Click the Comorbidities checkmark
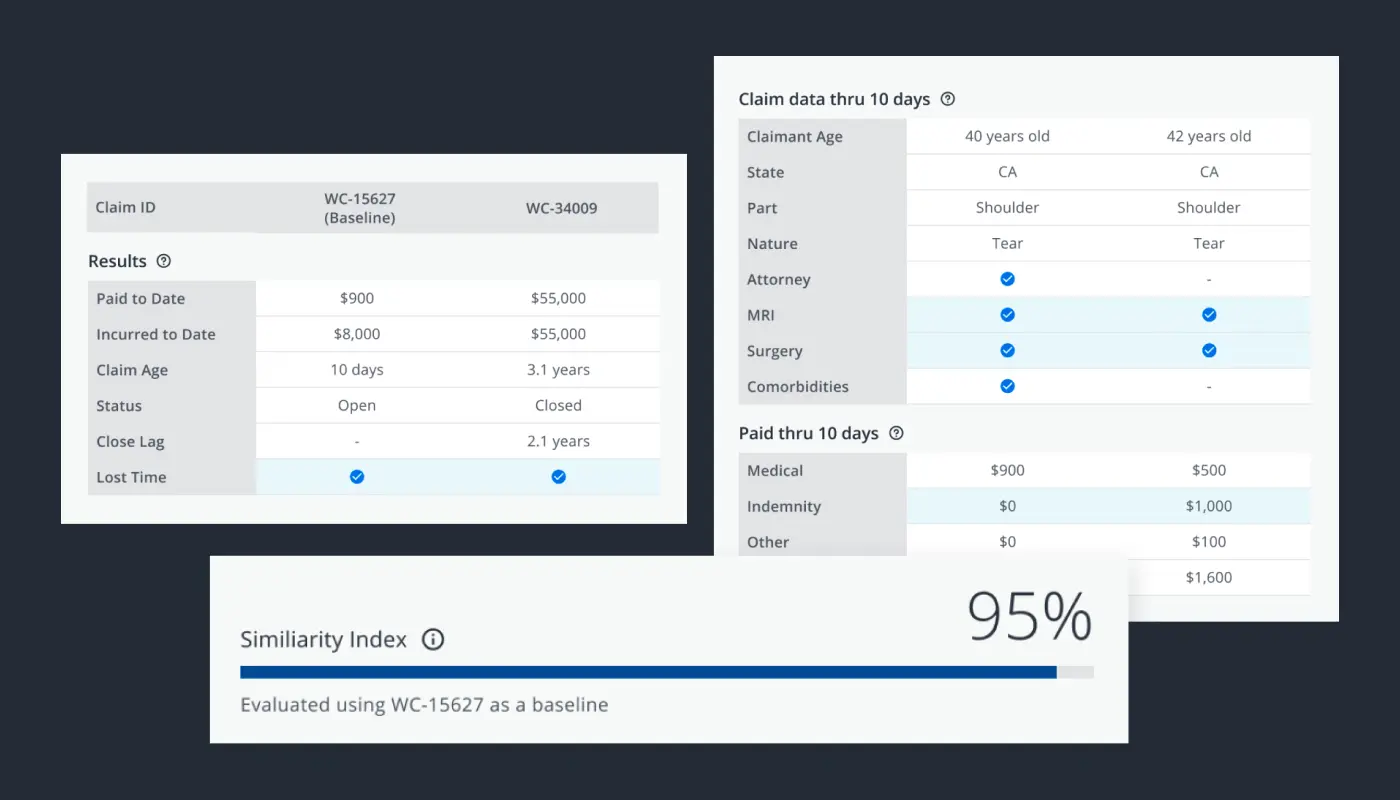Screen dimensions: 1400x800 pos(1007,386)
